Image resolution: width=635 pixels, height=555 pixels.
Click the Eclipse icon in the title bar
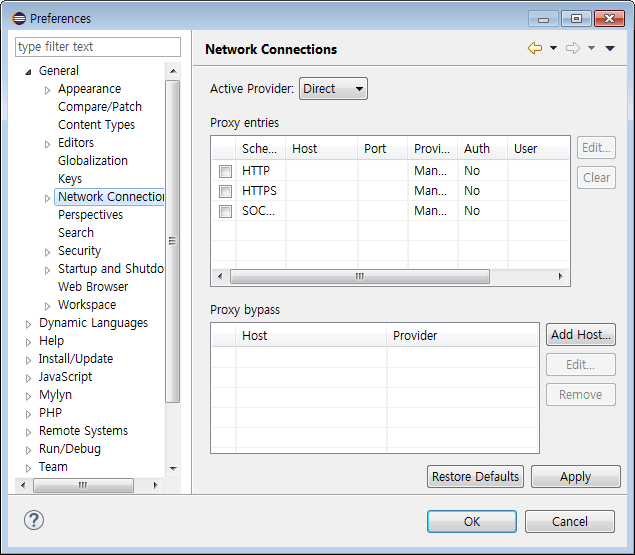(x=19, y=19)
